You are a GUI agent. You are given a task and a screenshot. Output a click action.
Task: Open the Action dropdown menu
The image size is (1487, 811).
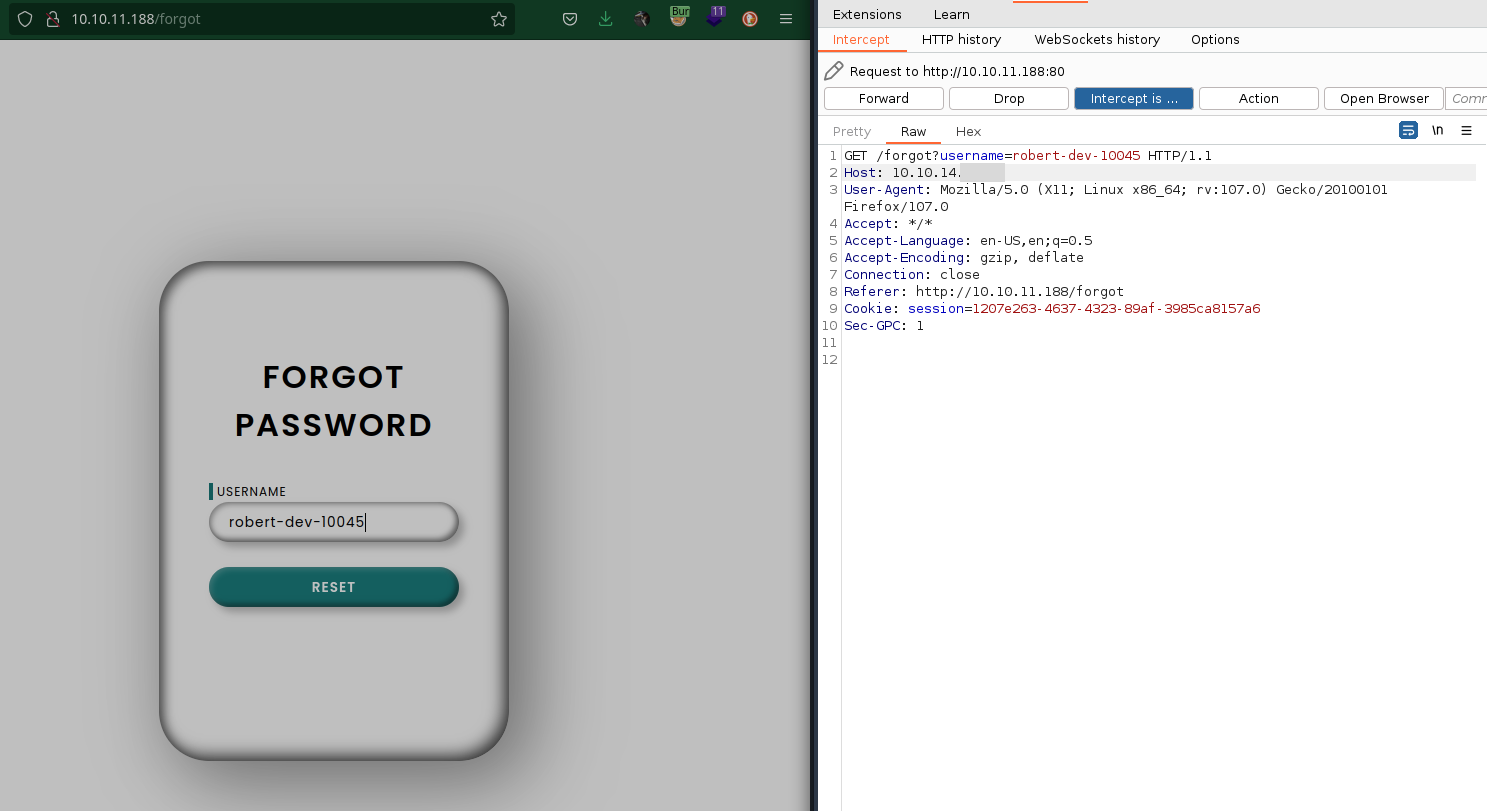(1259, 98)
